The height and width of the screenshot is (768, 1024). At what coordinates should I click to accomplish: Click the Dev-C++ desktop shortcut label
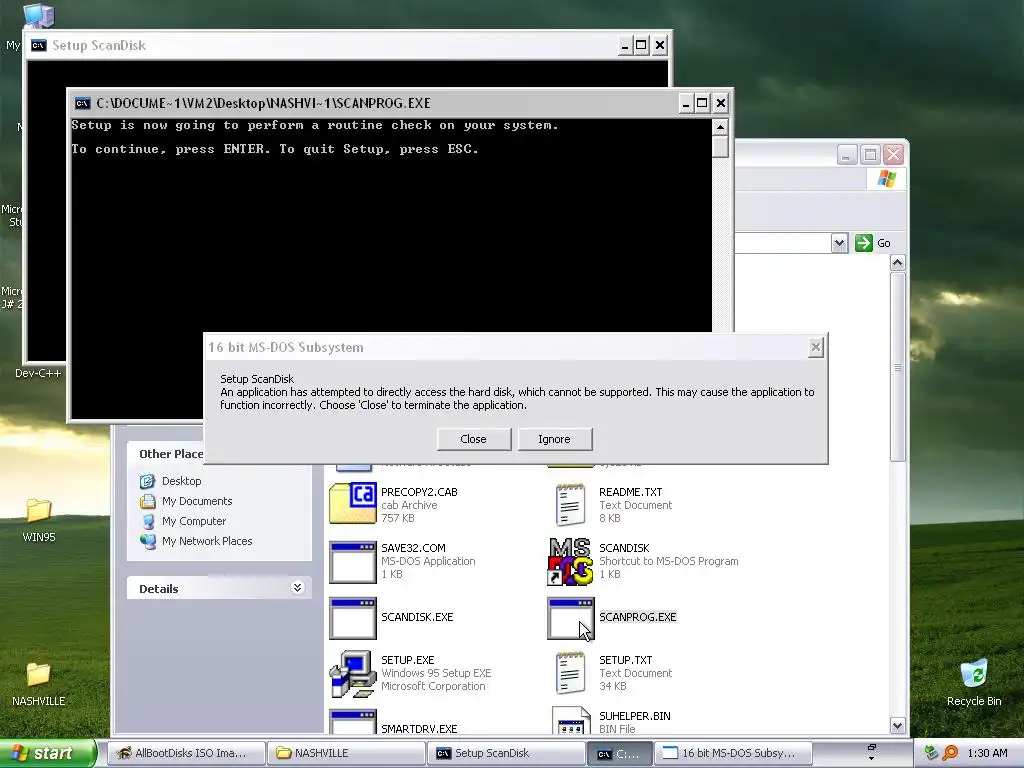coord(38,373)
